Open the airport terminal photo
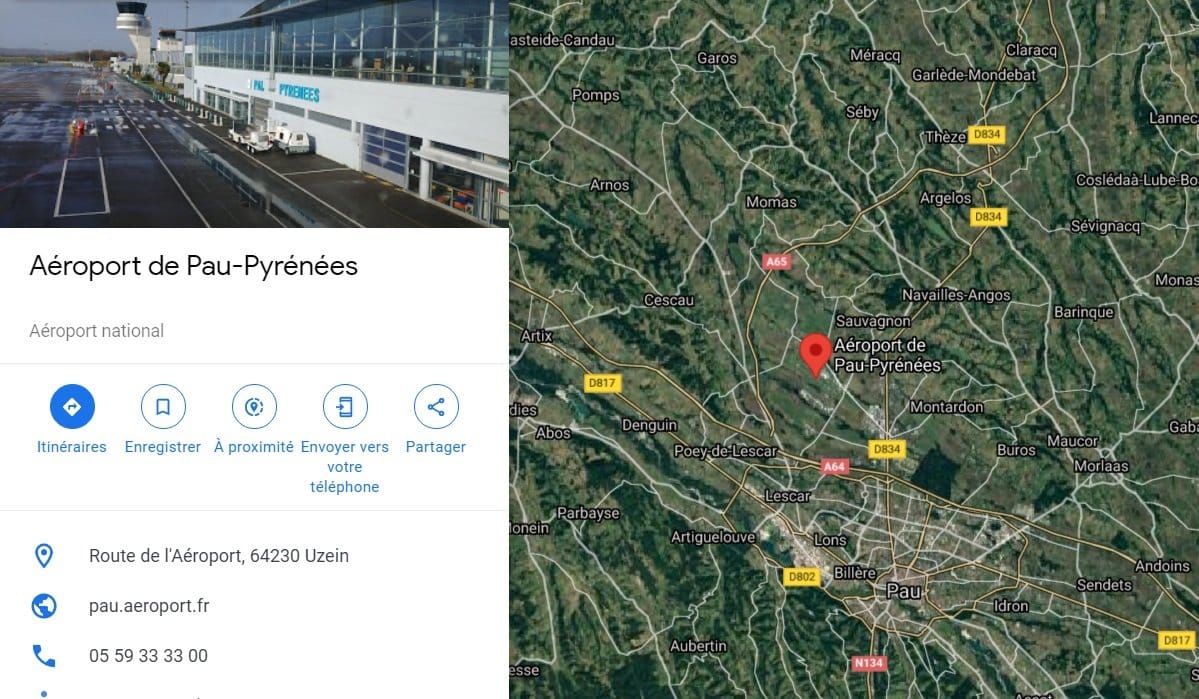This screenshot has width=1199, height=699. [254, 113]
